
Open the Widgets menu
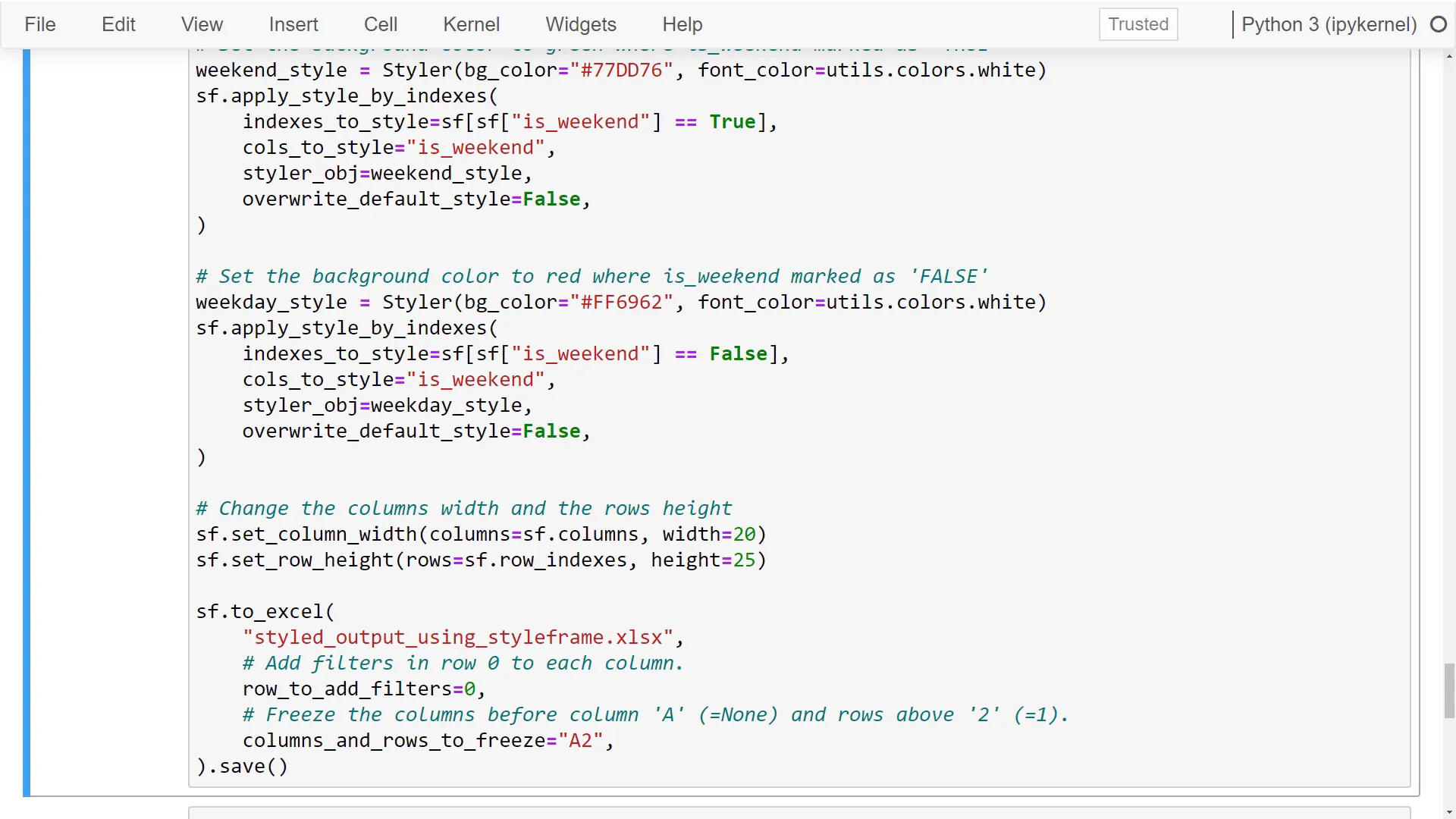click(580, 24)
